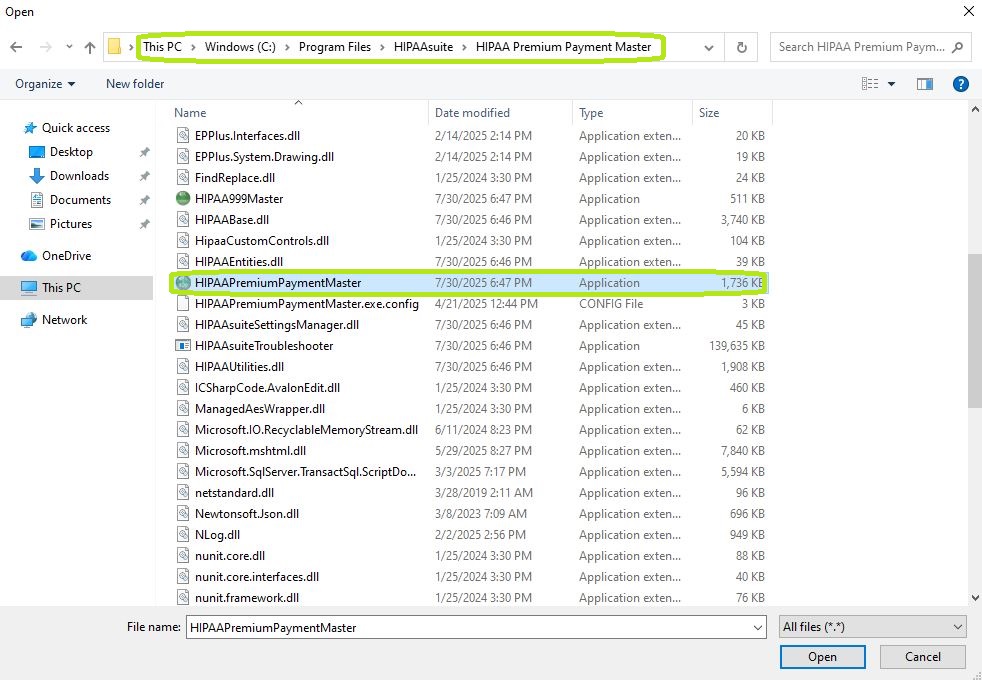Click the search magnifier icon
982x680 pixels.
pos(957,47)
